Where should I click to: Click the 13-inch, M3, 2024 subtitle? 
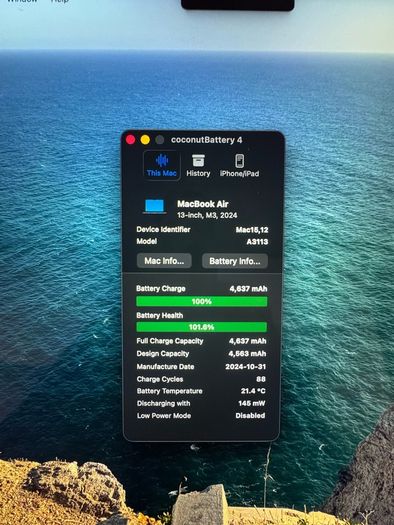click(207, 215)
